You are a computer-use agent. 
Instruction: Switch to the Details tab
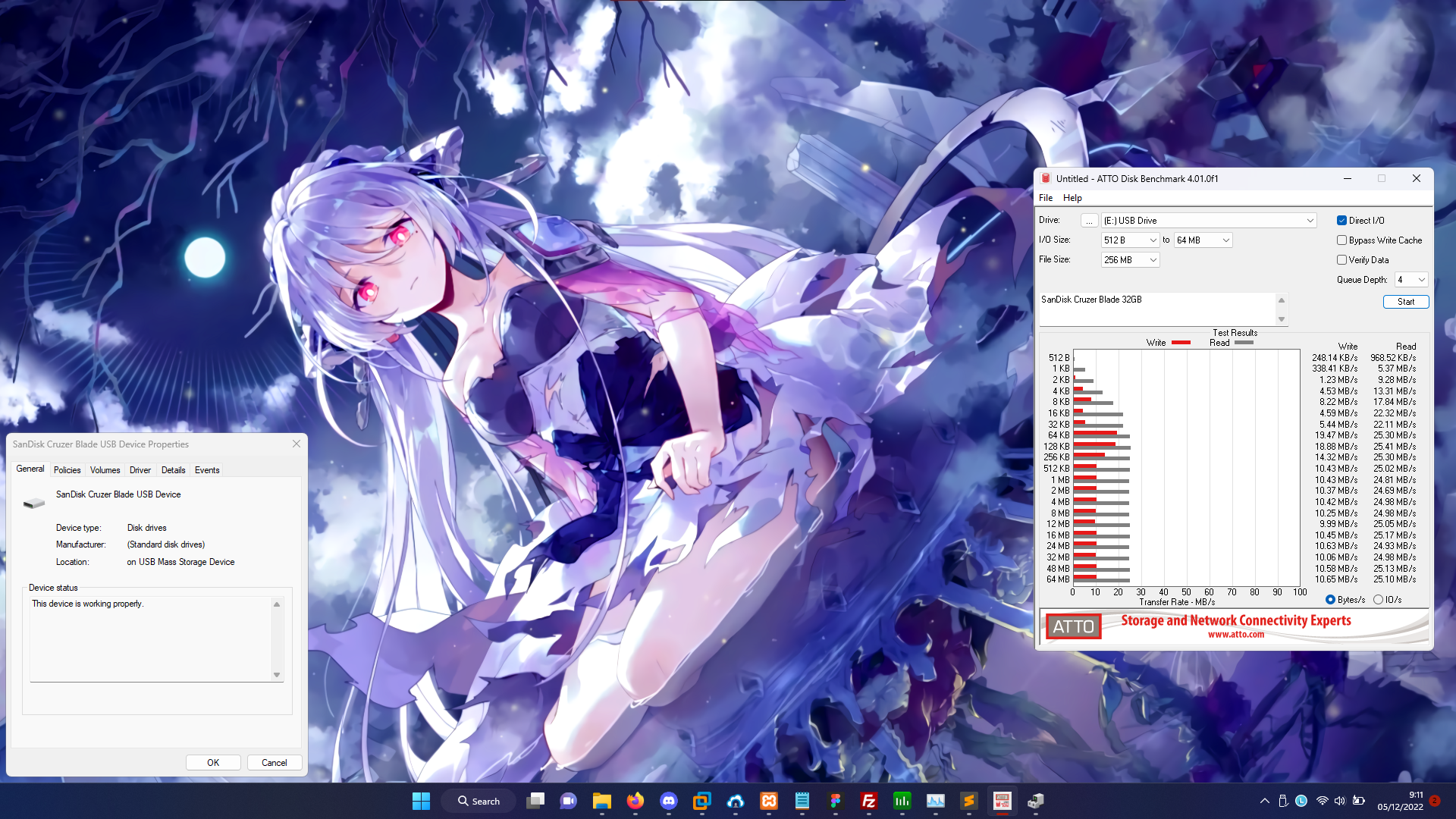pos(174,470)
